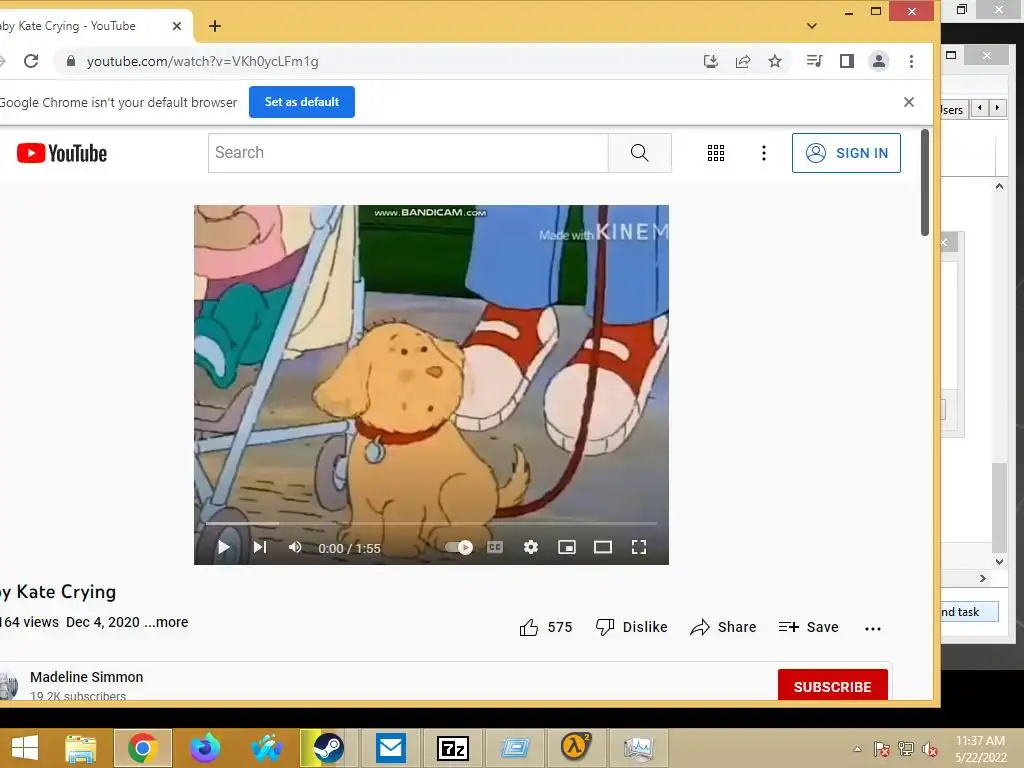Skip to next video
This screenshot has height=768, width=1024.
[260, 547]
